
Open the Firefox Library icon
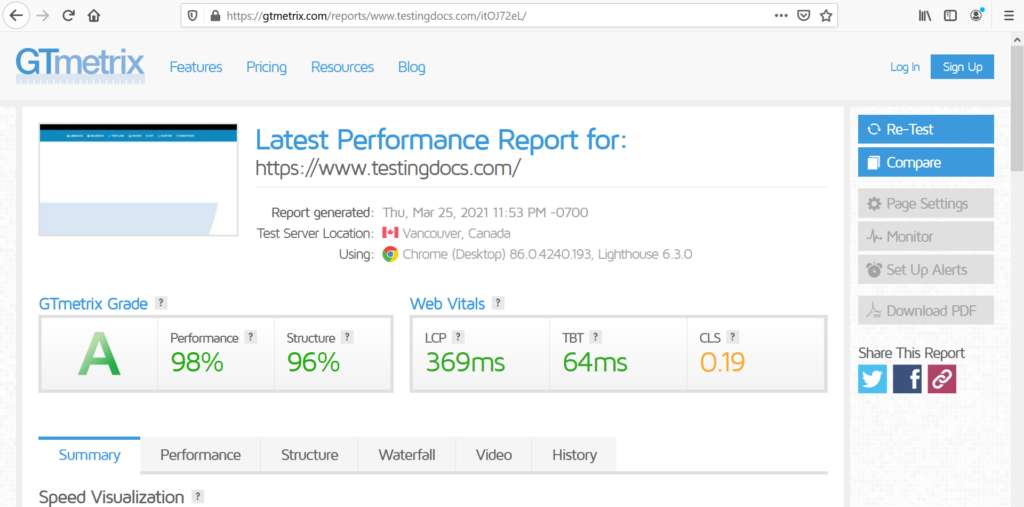tap(925, 16)
